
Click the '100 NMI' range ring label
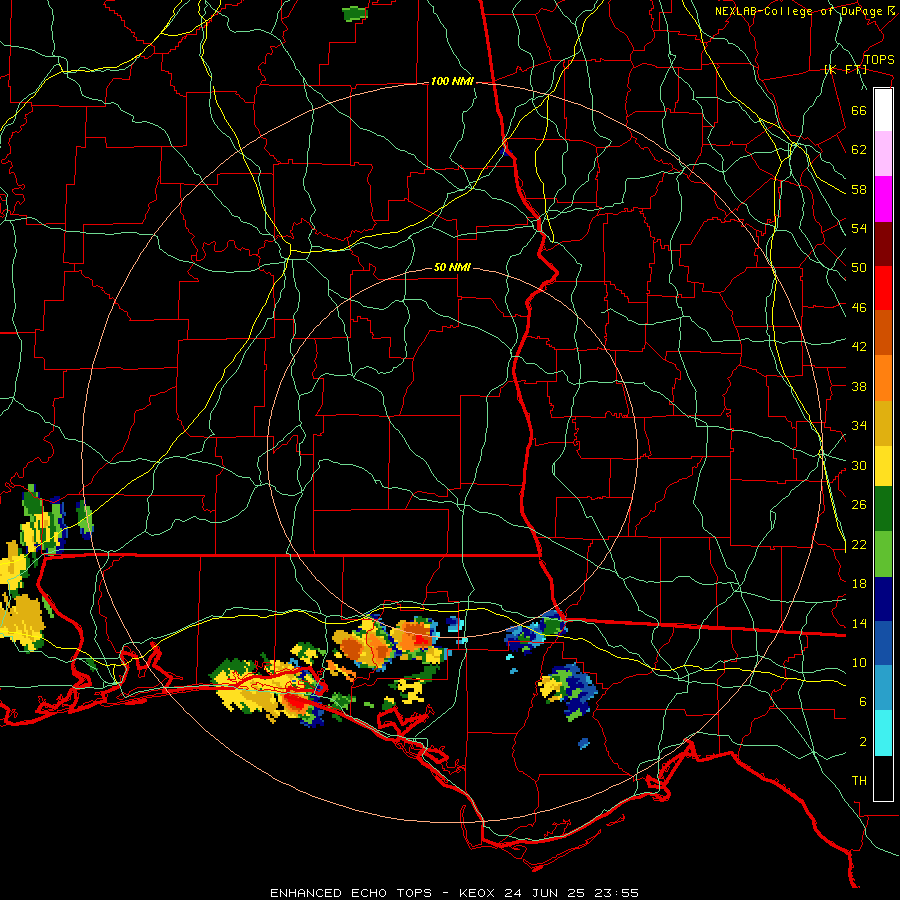click(452, 82)
